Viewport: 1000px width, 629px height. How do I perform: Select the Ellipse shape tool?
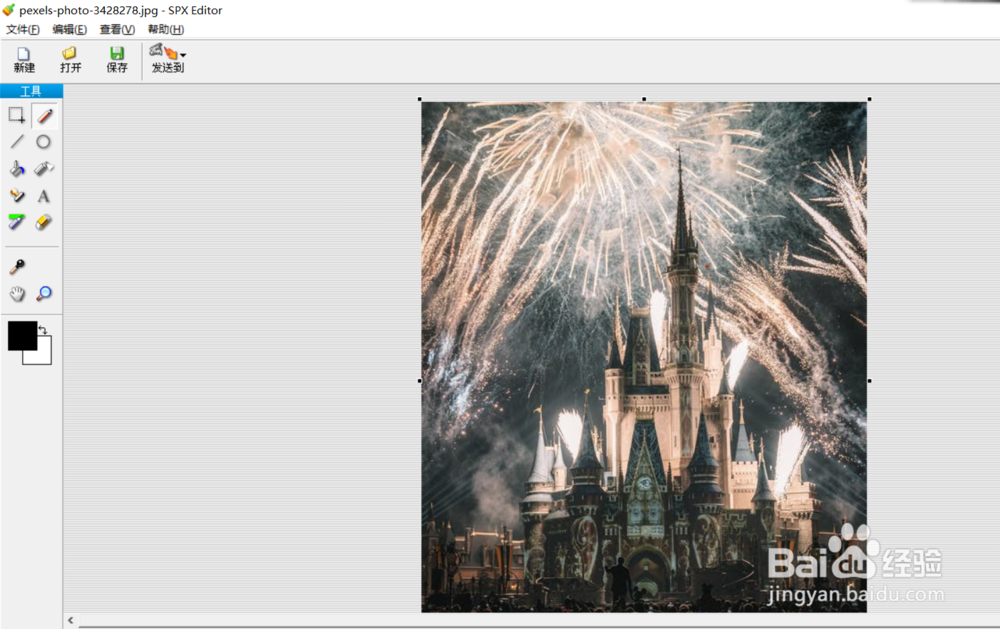[x=43, y=142]
